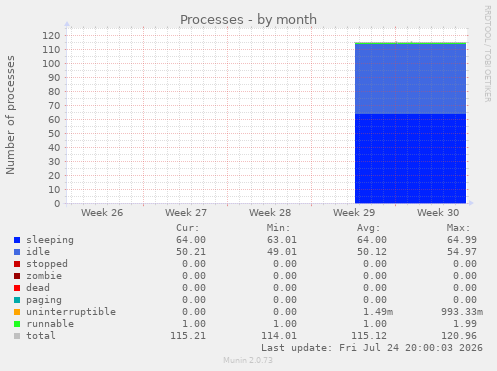Click idle average value 50.12
Image resolution: width=497 pixels, height=371 pixels.
372,252
